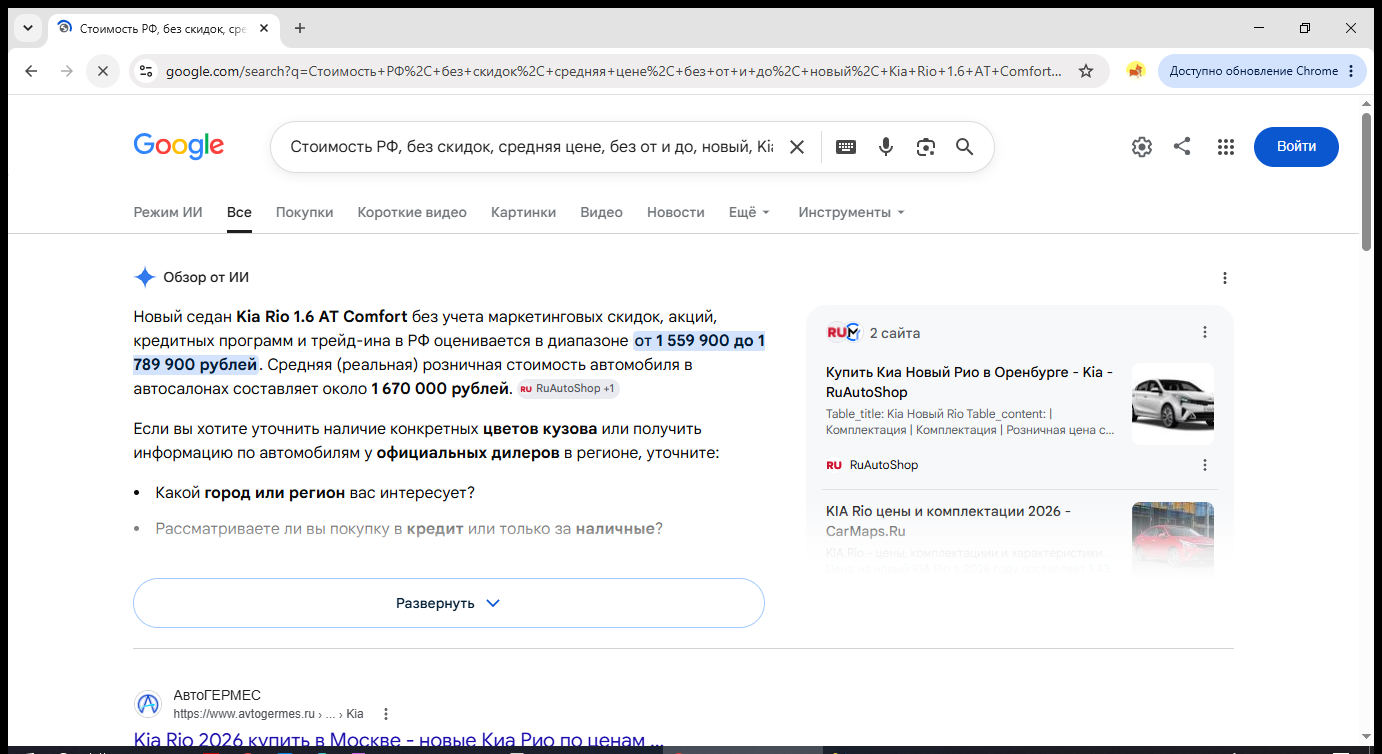Screen dimensions: 1382x754
Task: Open options for RuAutoShop source
Action: pyautogui.click(x=1205, y=465)
